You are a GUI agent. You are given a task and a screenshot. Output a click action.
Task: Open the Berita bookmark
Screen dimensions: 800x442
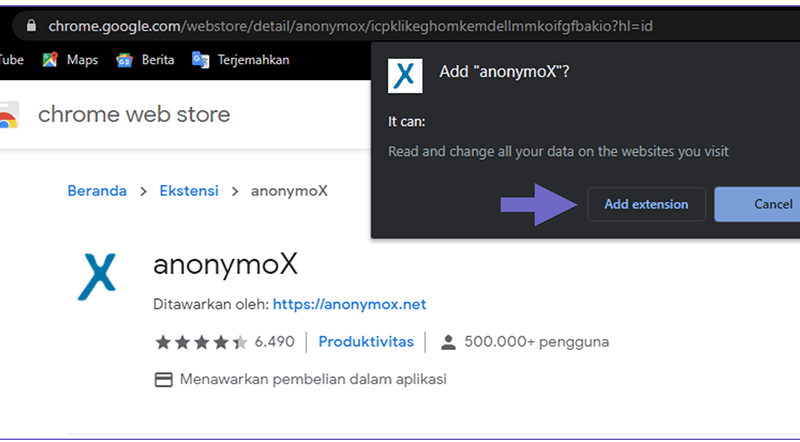click(145, 60)
